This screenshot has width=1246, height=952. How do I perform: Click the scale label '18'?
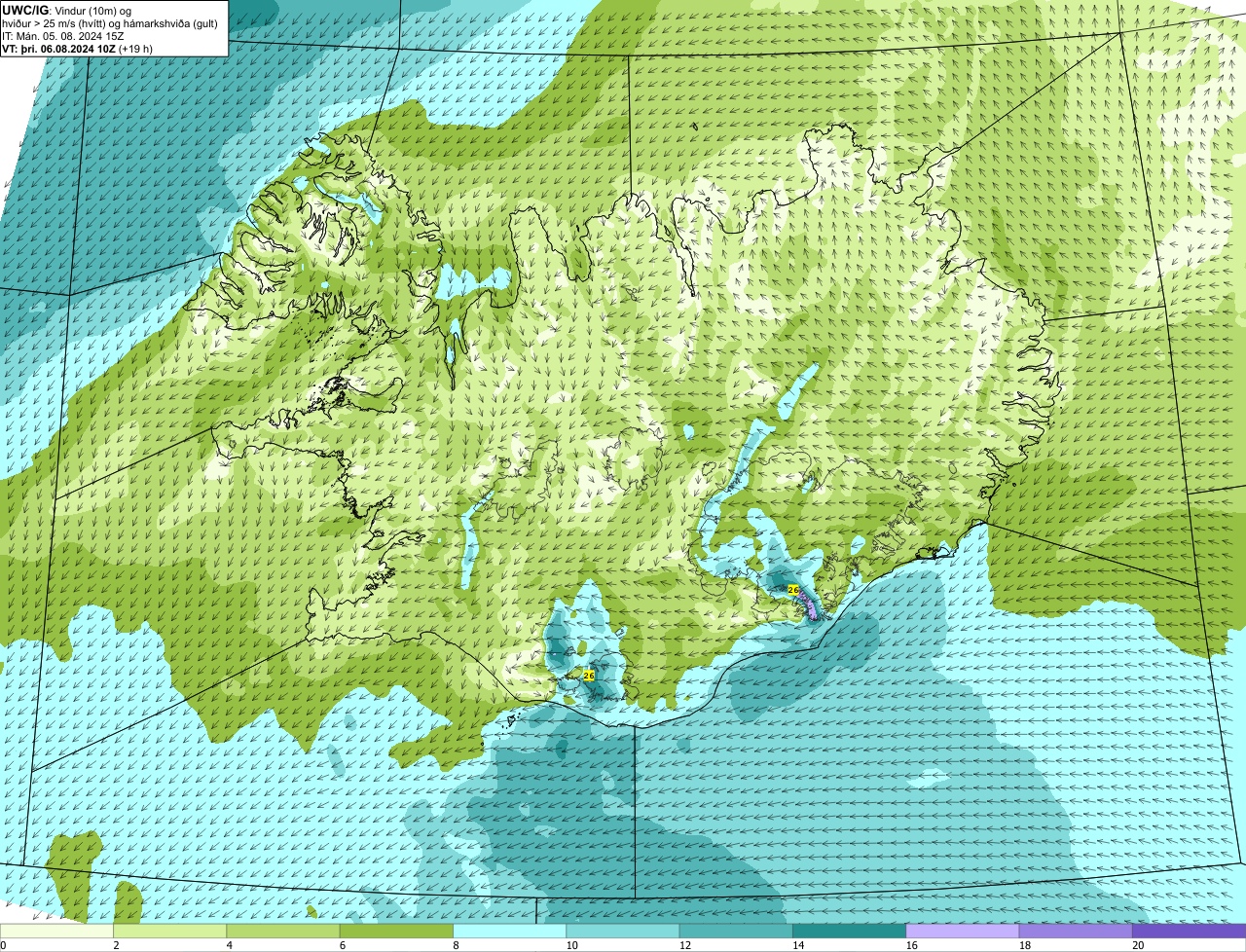[1024, 945]
